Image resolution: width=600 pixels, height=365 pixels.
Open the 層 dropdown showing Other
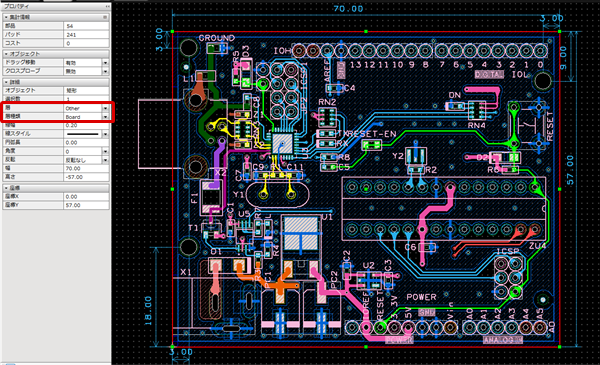105,108
